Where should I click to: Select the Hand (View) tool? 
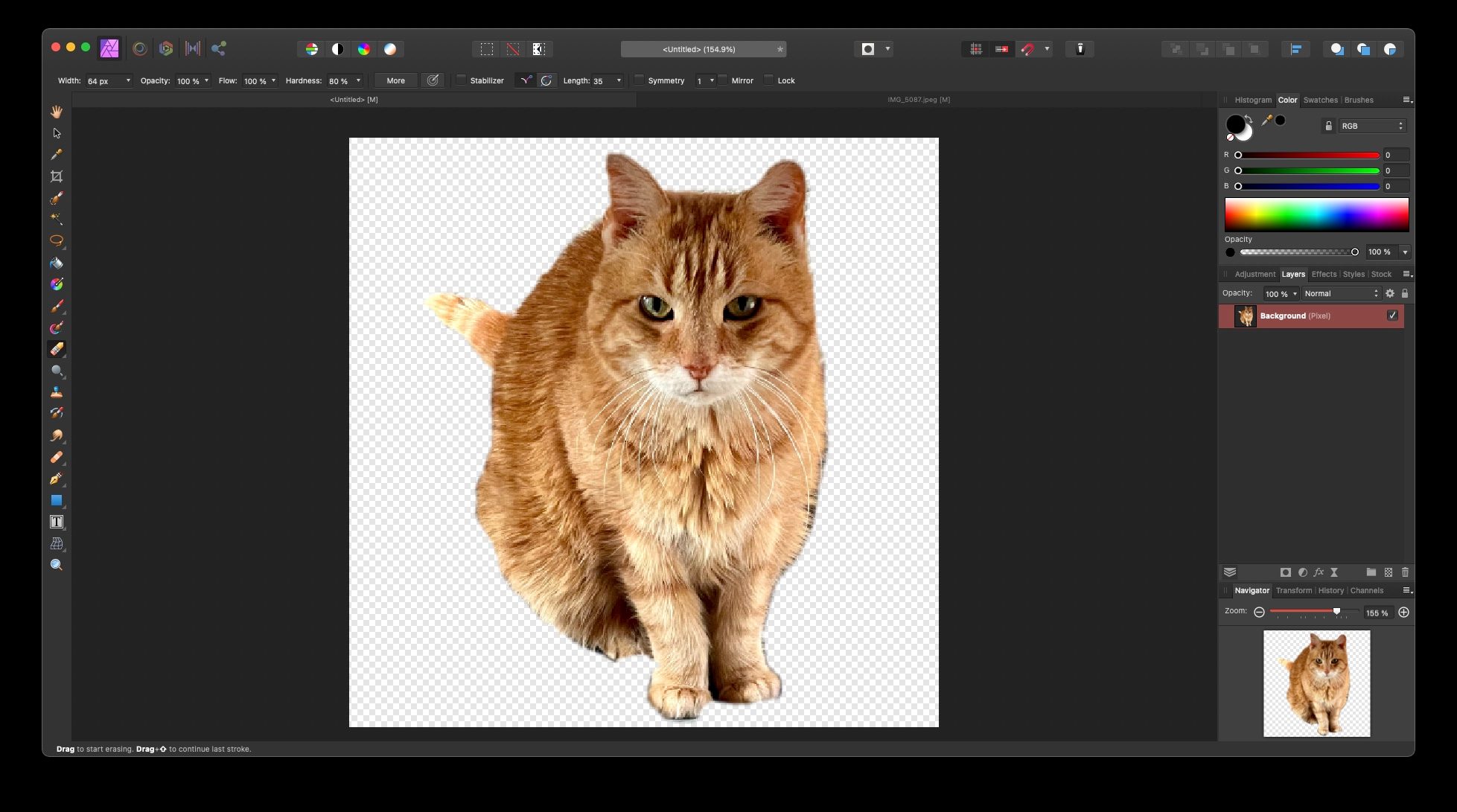57,112
